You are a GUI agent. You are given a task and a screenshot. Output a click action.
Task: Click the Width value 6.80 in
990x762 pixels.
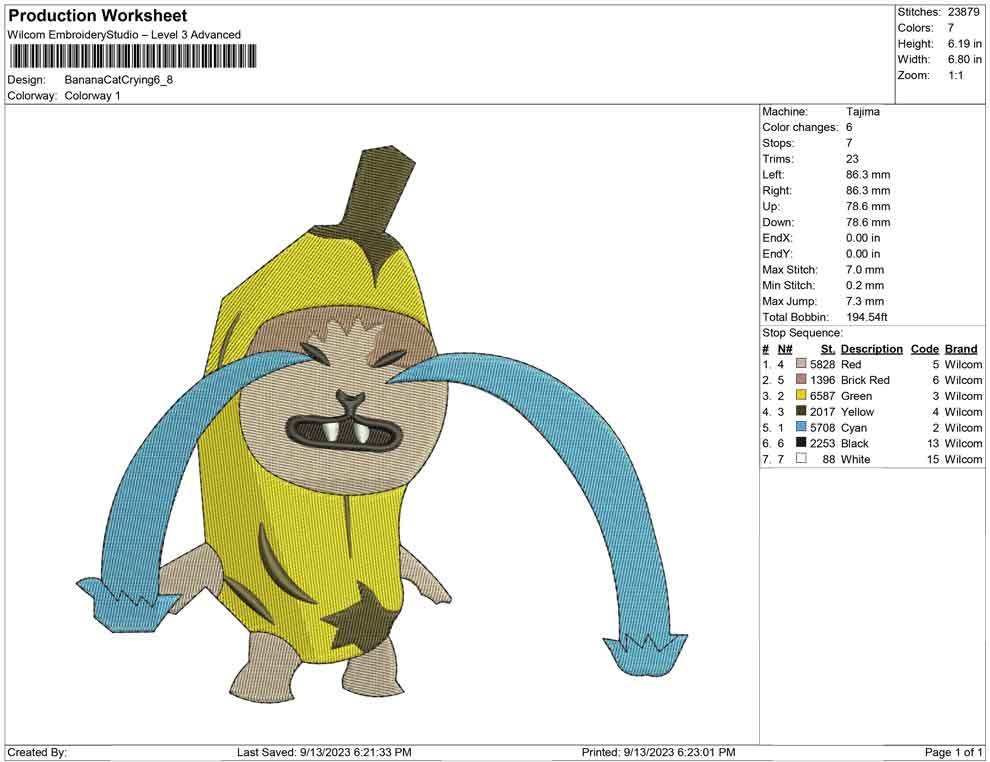[964, 59]
